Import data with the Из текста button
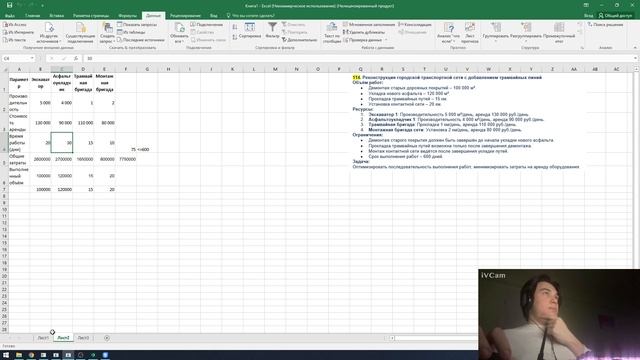 click(15, 40)
